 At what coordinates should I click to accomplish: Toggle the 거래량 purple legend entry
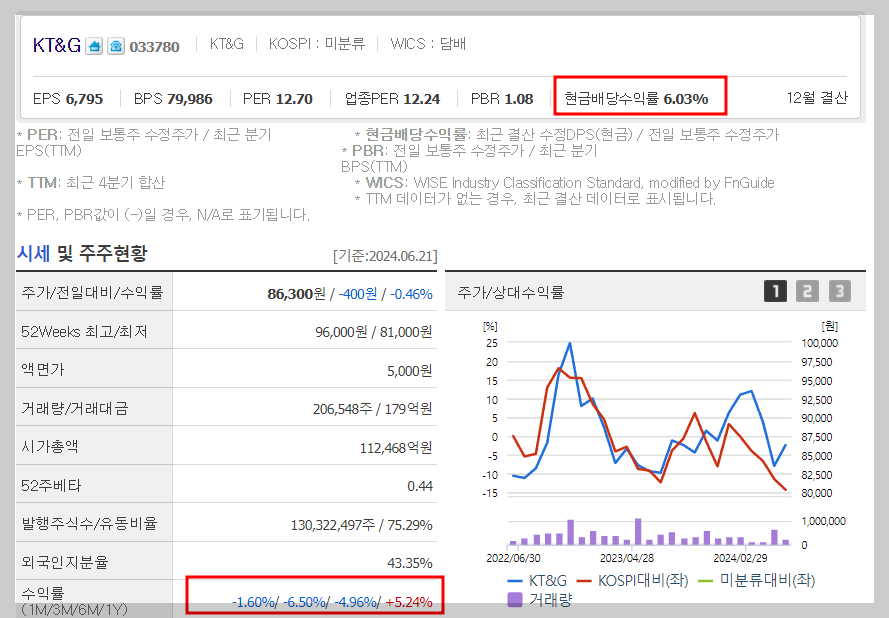(x=539, y=599)
